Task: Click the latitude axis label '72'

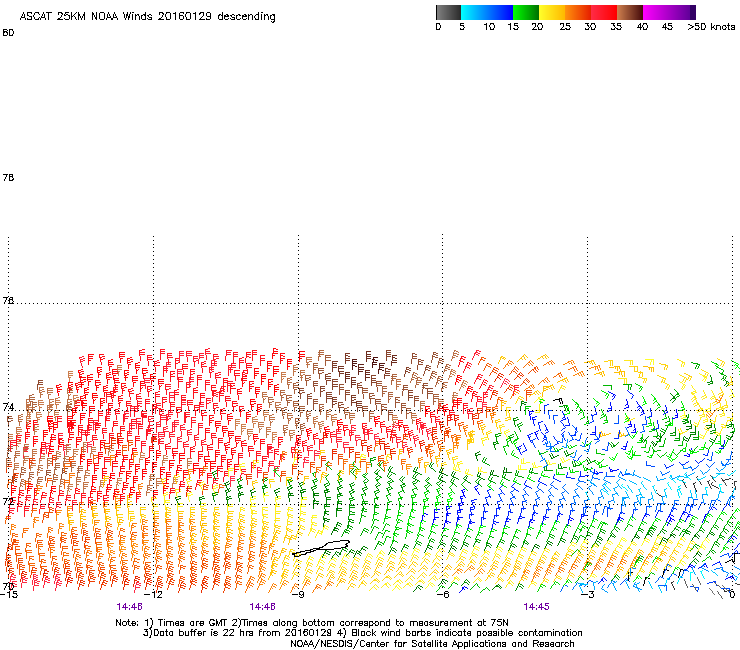Action: point(8,501)
